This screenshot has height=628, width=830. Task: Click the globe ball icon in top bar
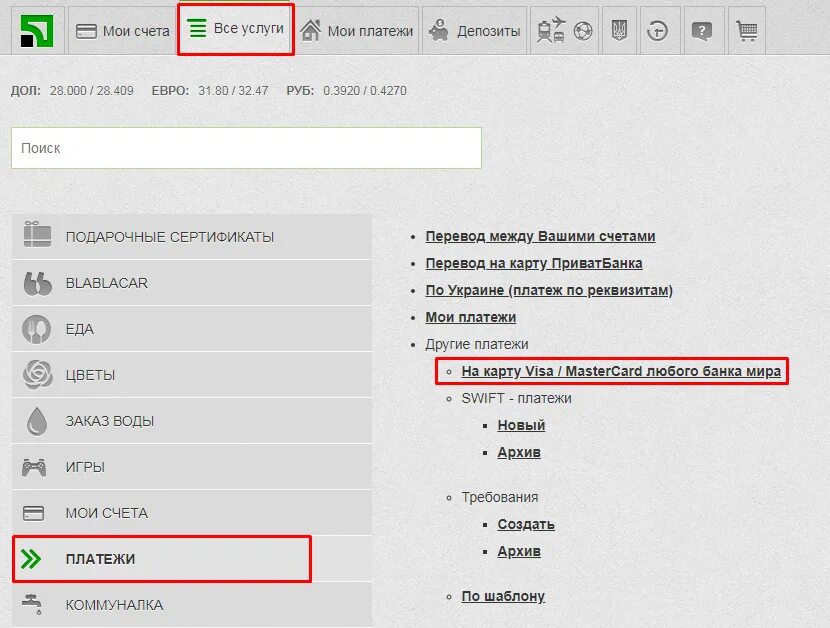583,31
